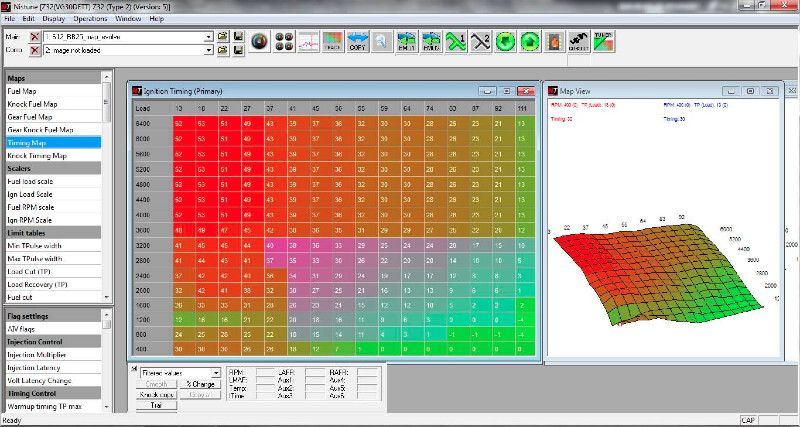Open Ign Load Scale

(53, 194)
